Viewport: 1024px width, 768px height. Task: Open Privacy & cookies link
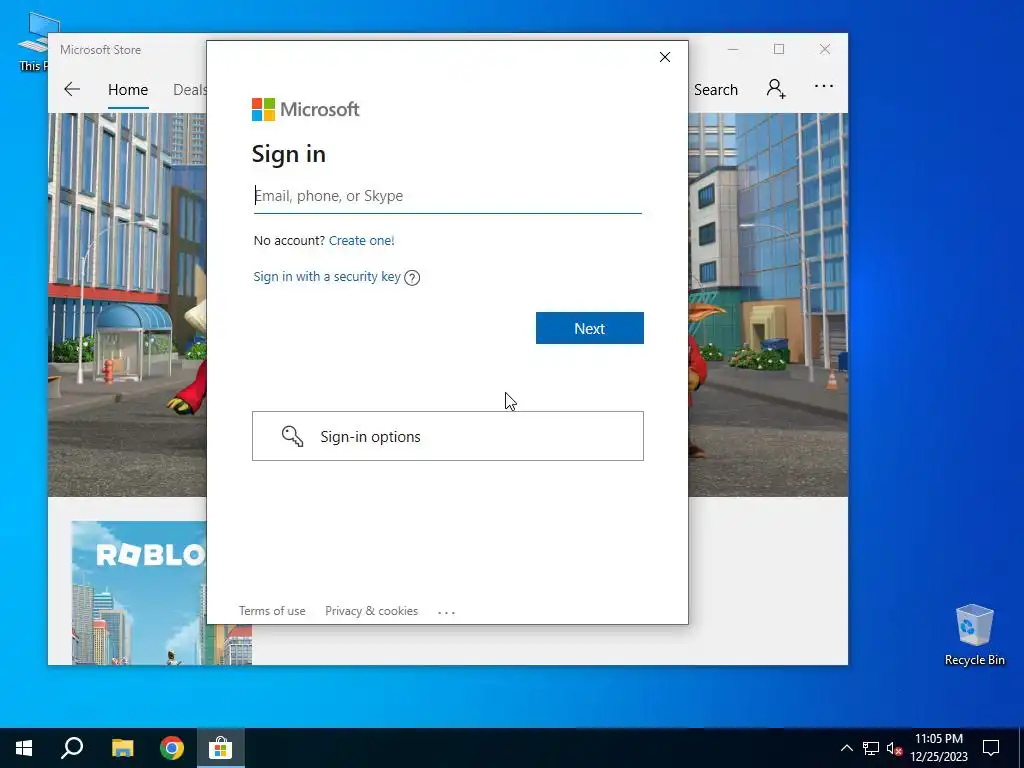coord(372,611)
